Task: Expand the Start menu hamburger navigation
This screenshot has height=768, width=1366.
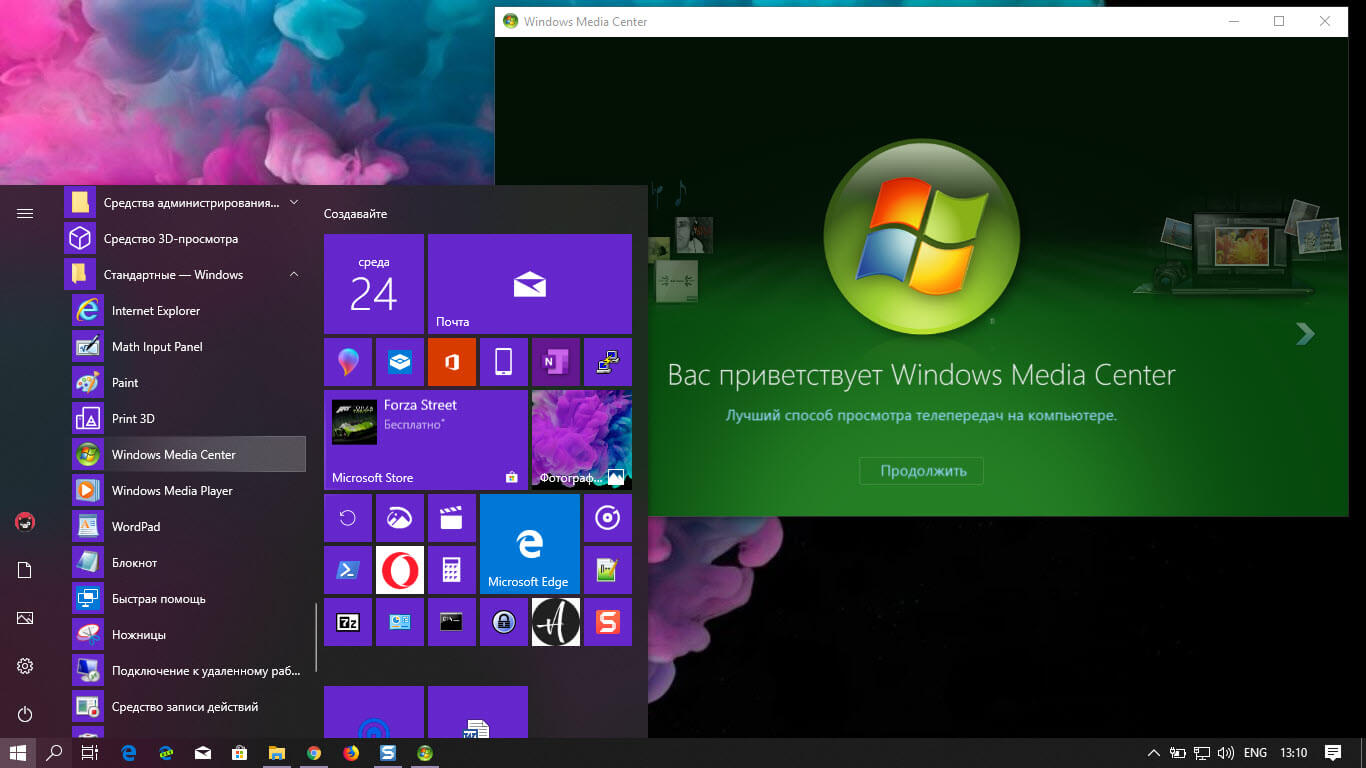Action: point(25,213)
